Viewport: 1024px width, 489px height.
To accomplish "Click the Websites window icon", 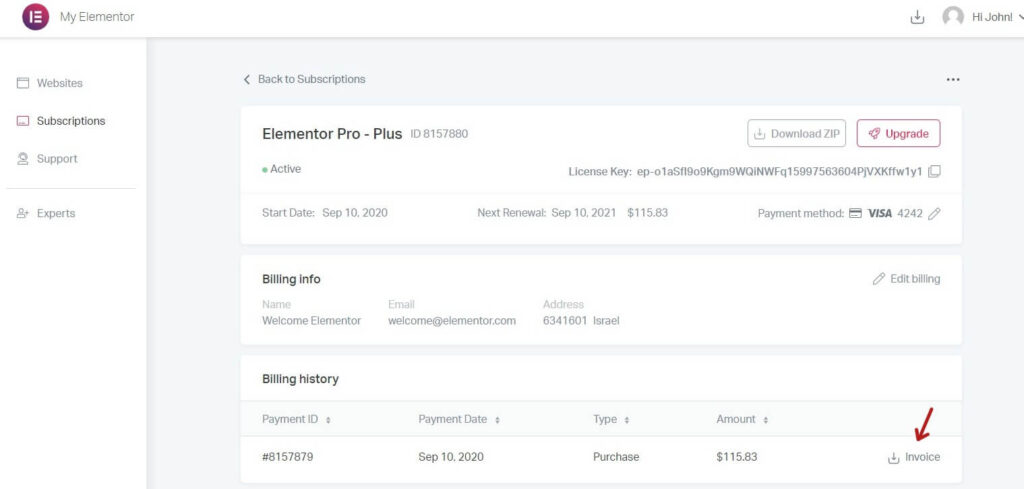I will (23, 83).
